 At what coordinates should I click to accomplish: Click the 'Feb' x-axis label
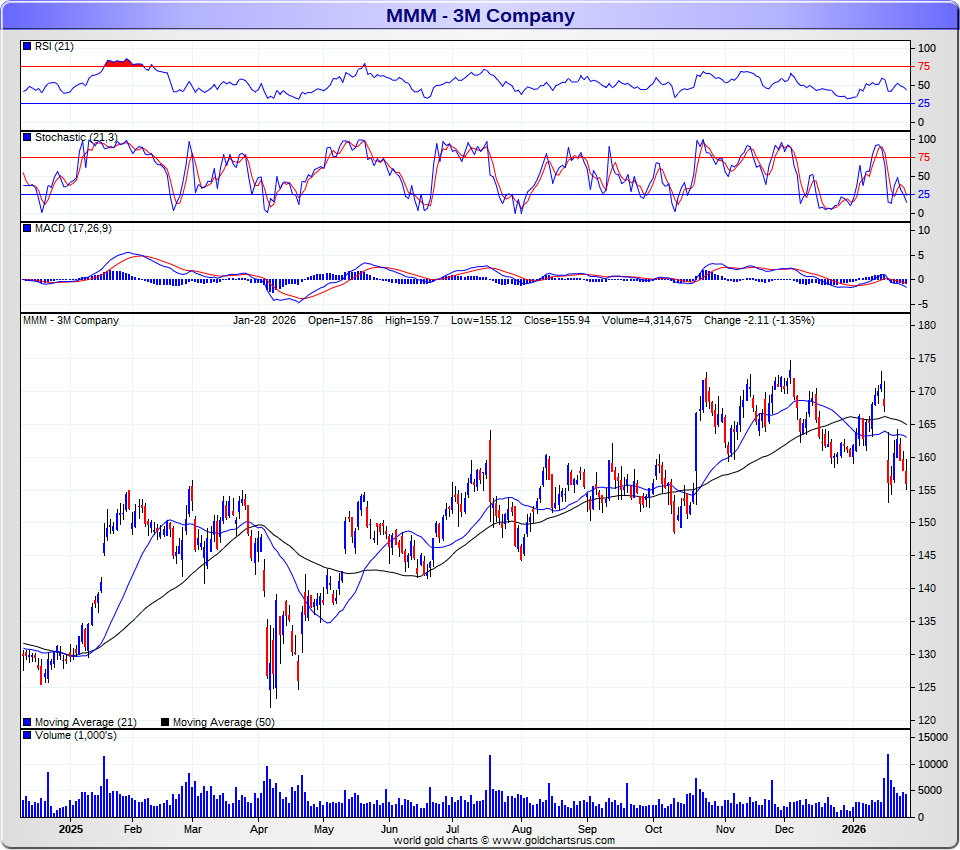coord(132,829)
